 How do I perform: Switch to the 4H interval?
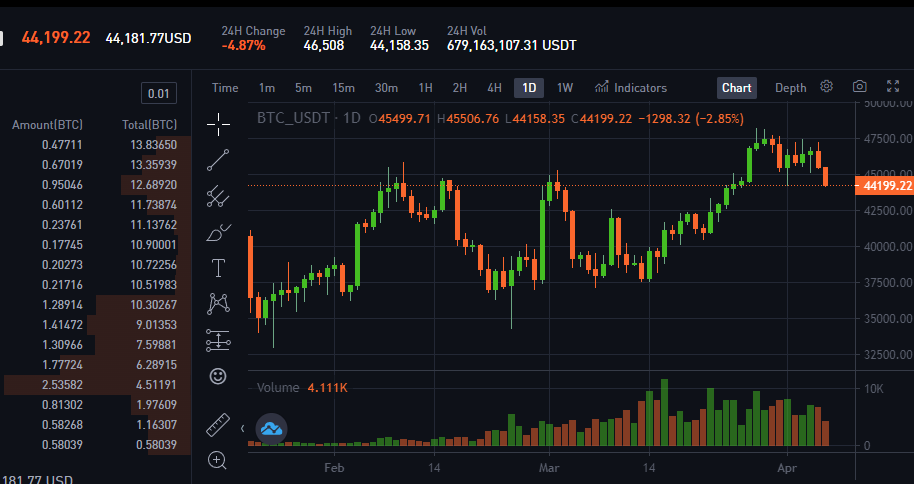coord(494,88)
